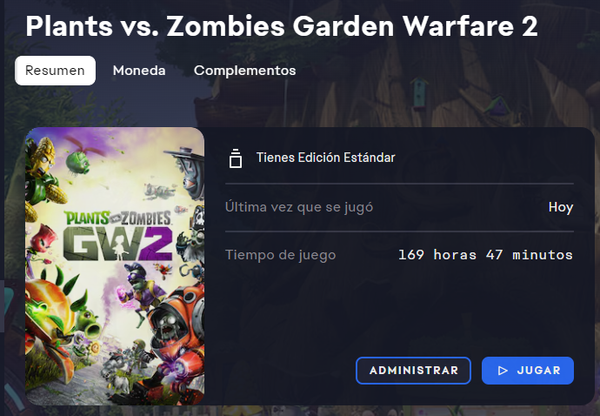Click the edition stack icon beside Tienes Edición
The width and height of the screenshot is (600, 416).
tap(236, 158)
